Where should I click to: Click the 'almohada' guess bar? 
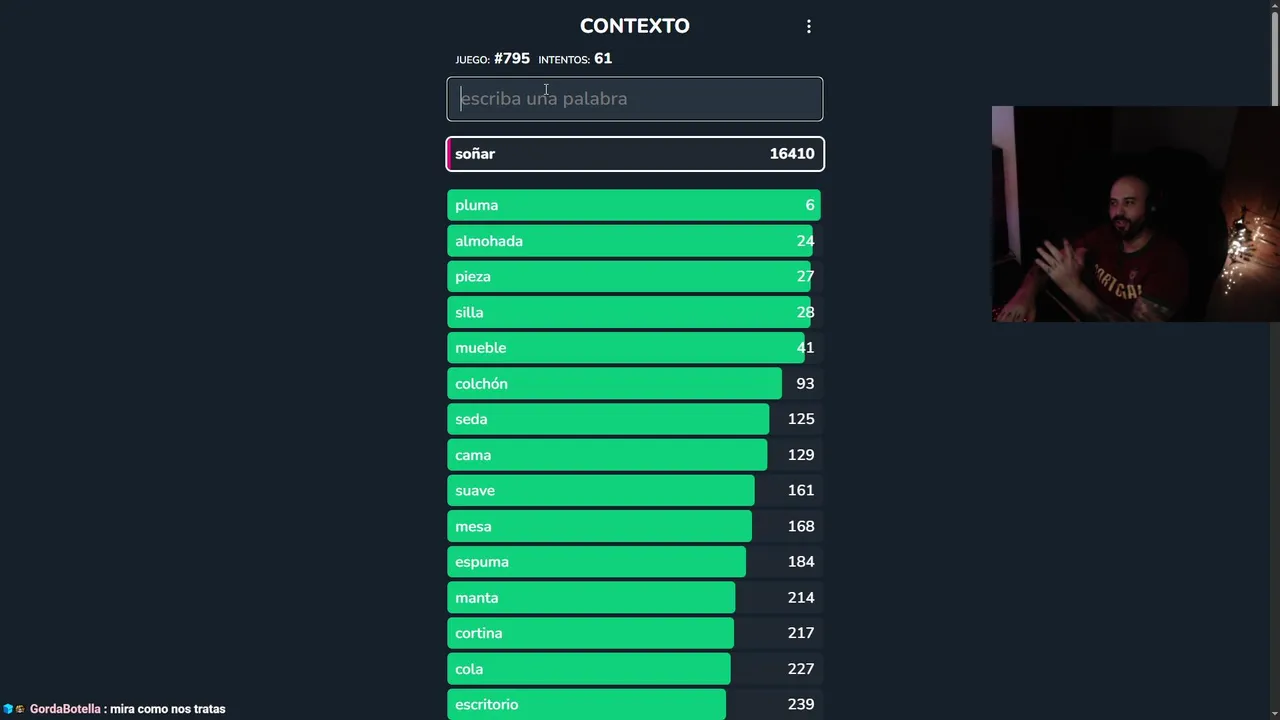pyautogui.click(x=634, y=241)
